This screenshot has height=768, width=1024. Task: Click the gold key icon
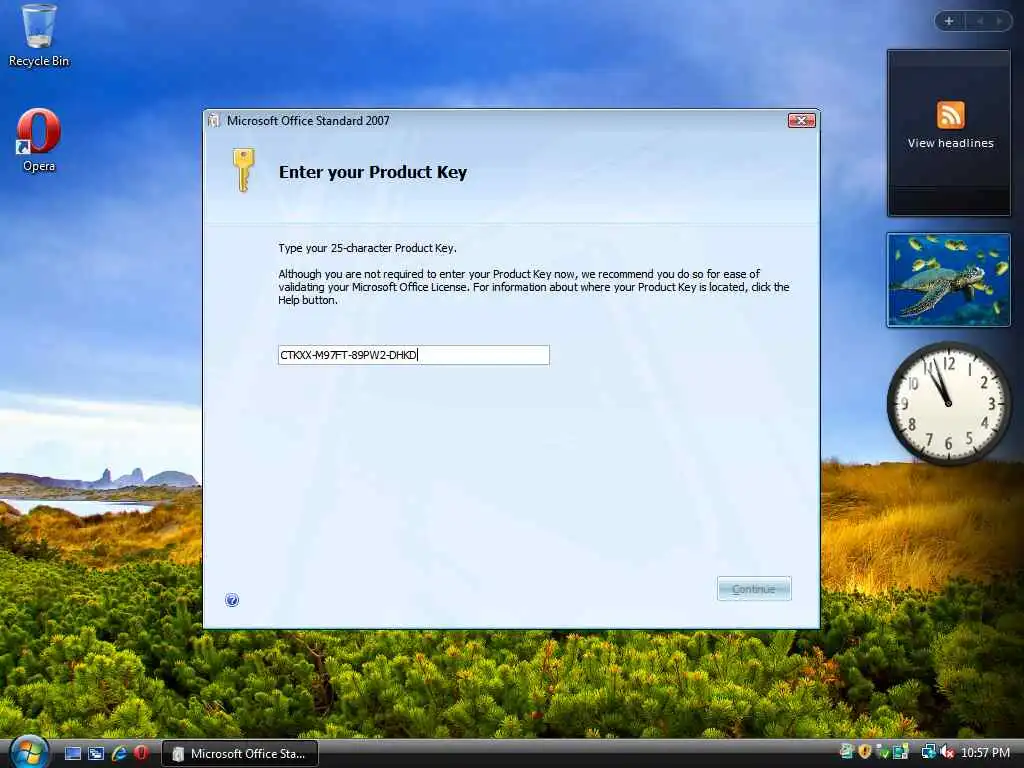243,170
